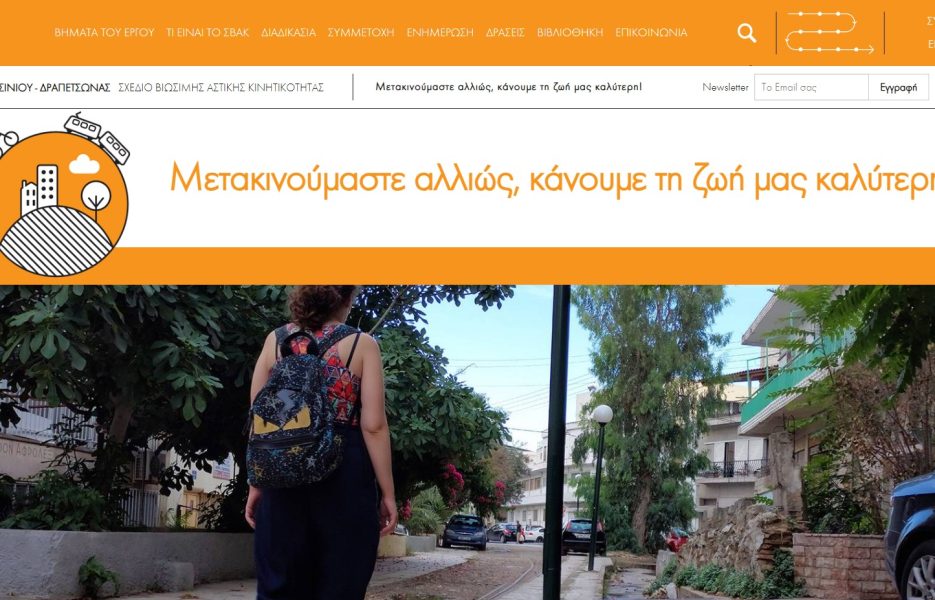This screenshot has height=600, width=935.
Task: Go to ΕΠΙΚΟΙΝΩΝΙΑ page
Action: [651, 33]
